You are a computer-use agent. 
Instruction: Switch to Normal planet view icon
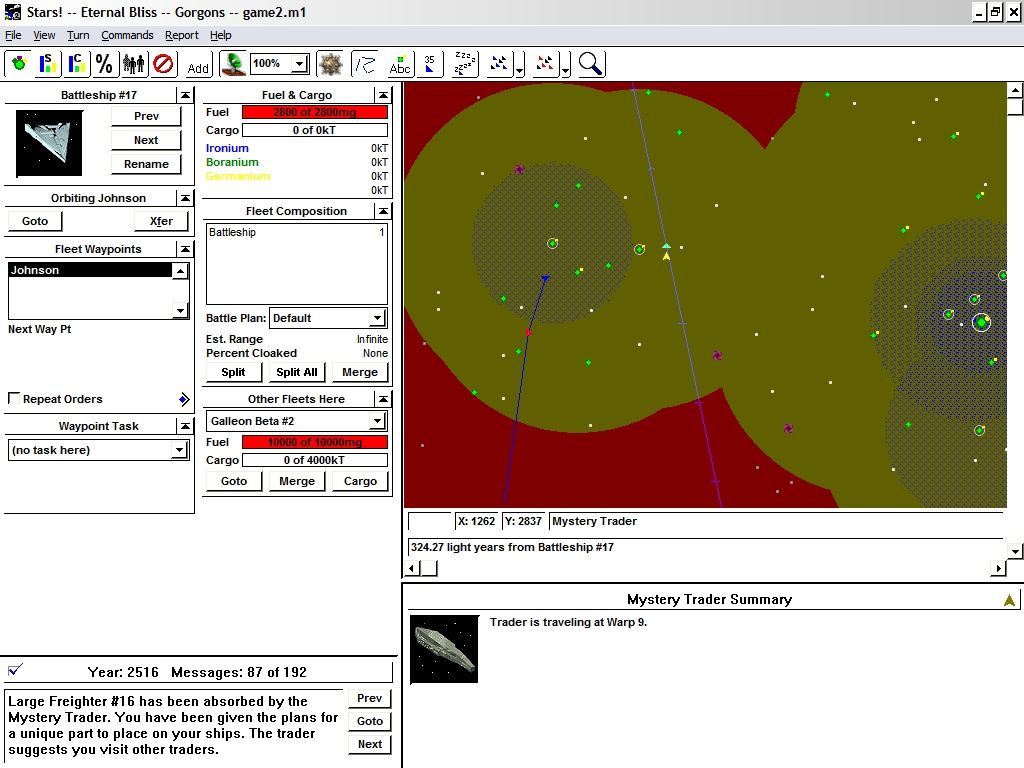pos(19,64)
